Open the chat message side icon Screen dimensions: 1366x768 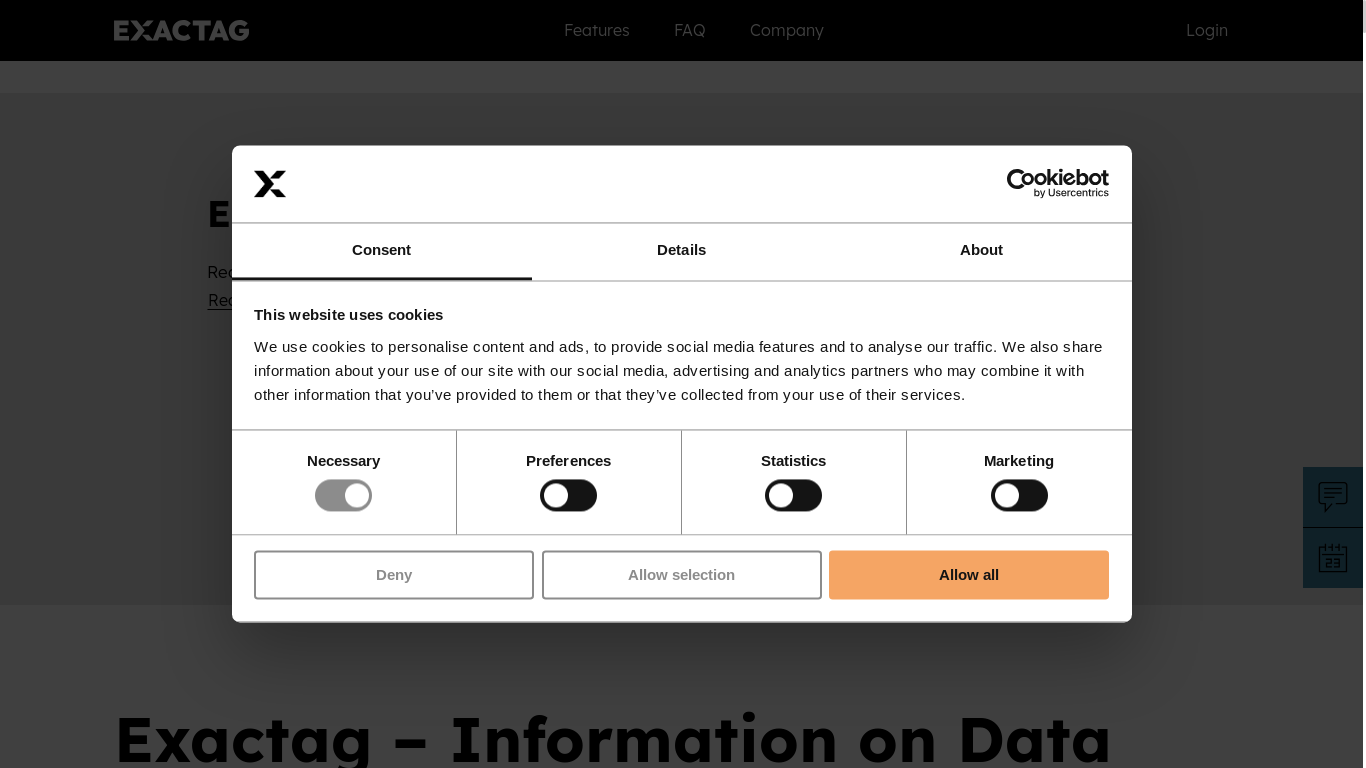[1333, 497]
